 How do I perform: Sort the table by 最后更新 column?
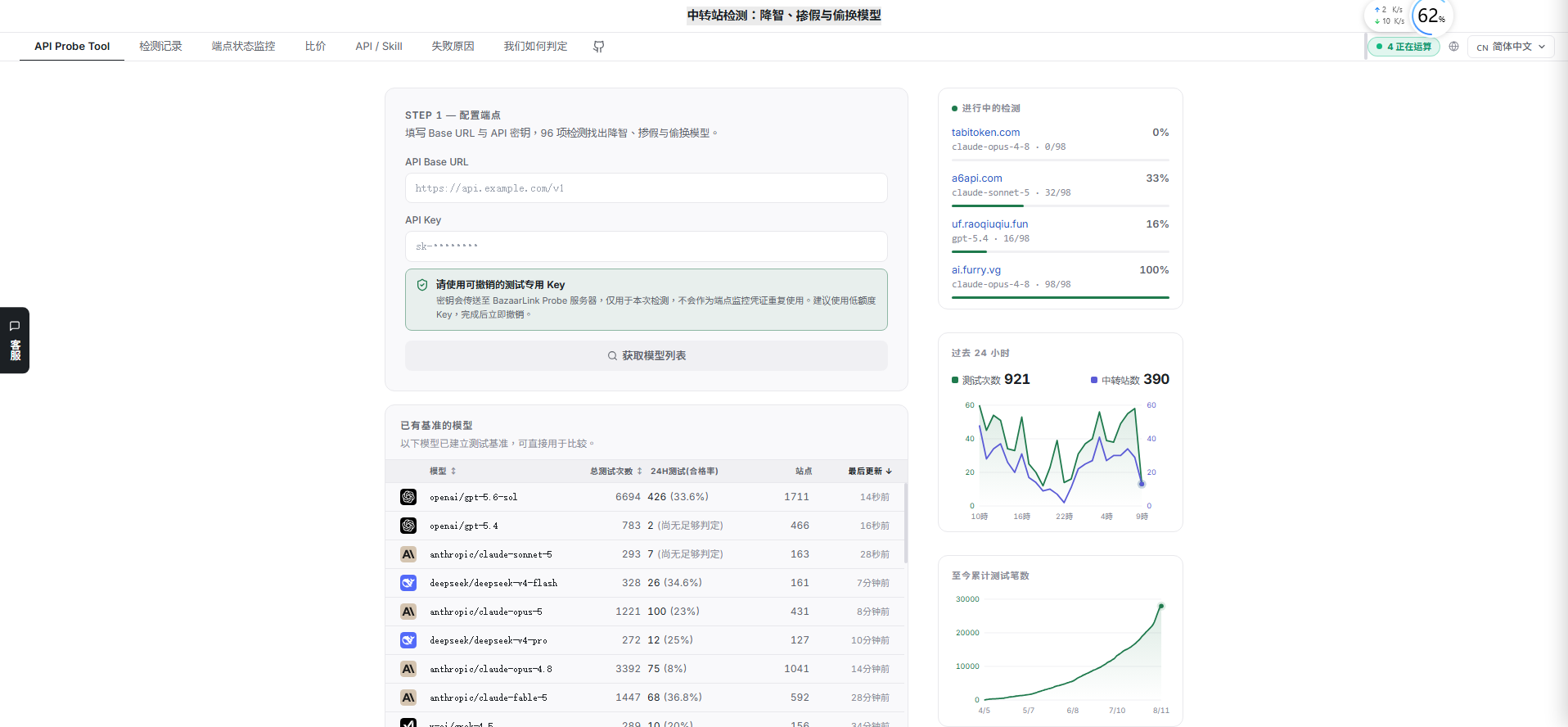(x=870, y=471)
